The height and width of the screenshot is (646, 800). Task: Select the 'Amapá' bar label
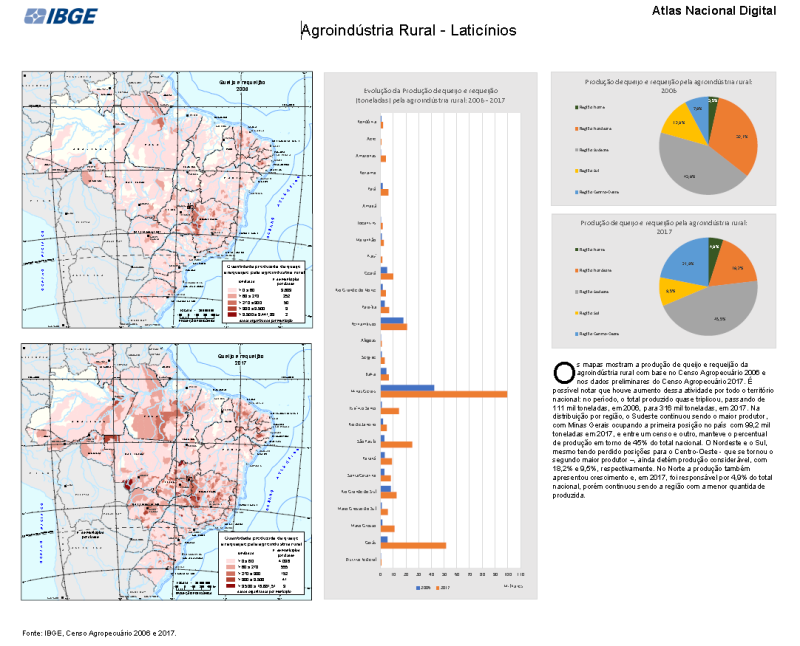click(x=369, y=206)
